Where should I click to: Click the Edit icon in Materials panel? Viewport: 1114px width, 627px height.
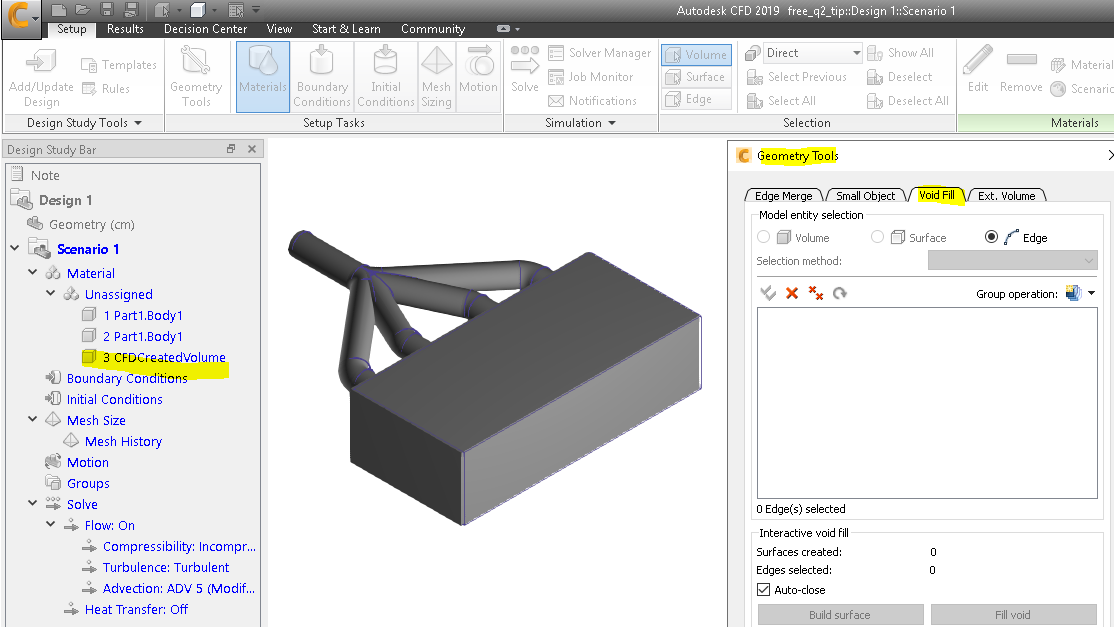pyautogui.click(x=976, y=70)
